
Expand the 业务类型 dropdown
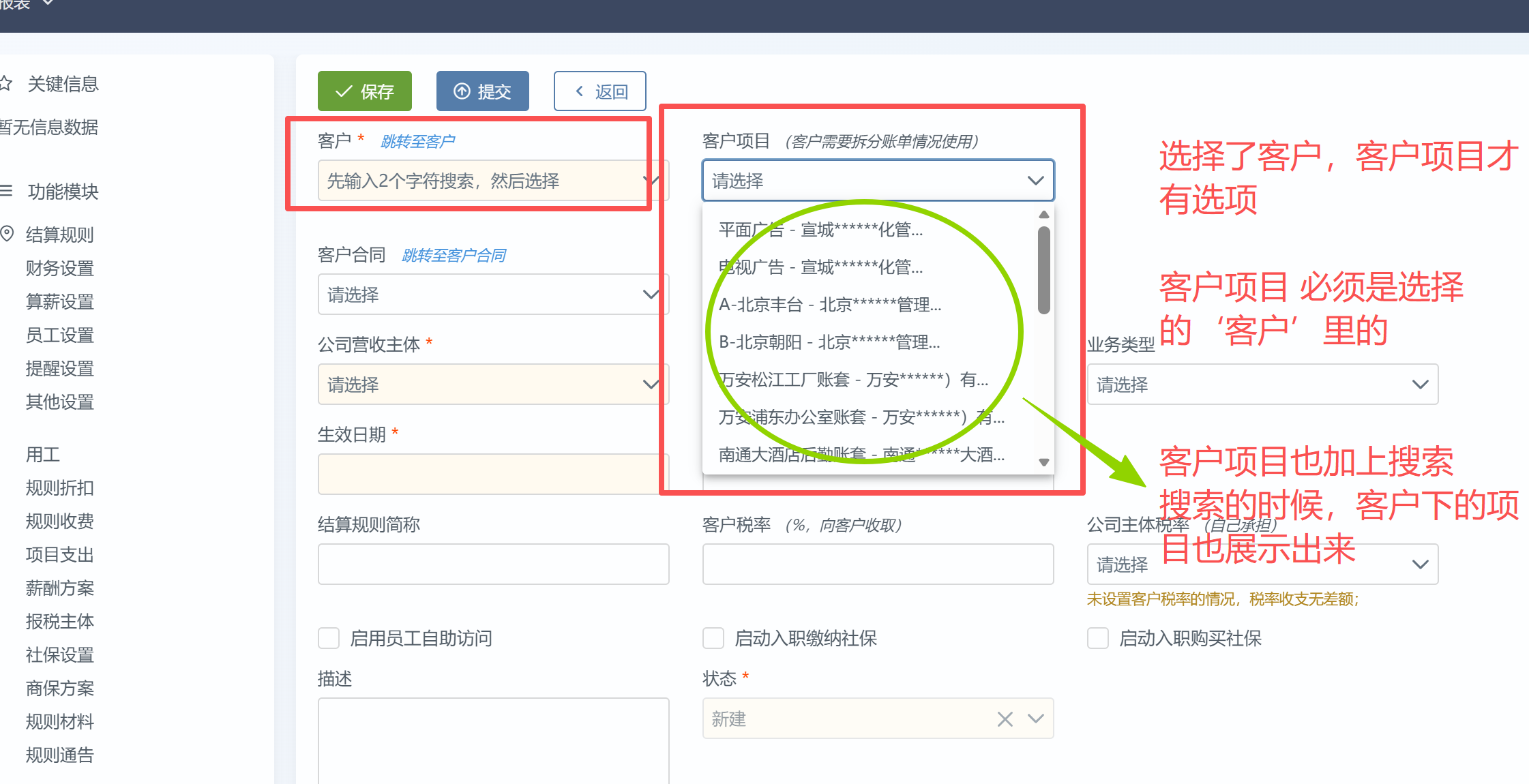click(1262, 385)
